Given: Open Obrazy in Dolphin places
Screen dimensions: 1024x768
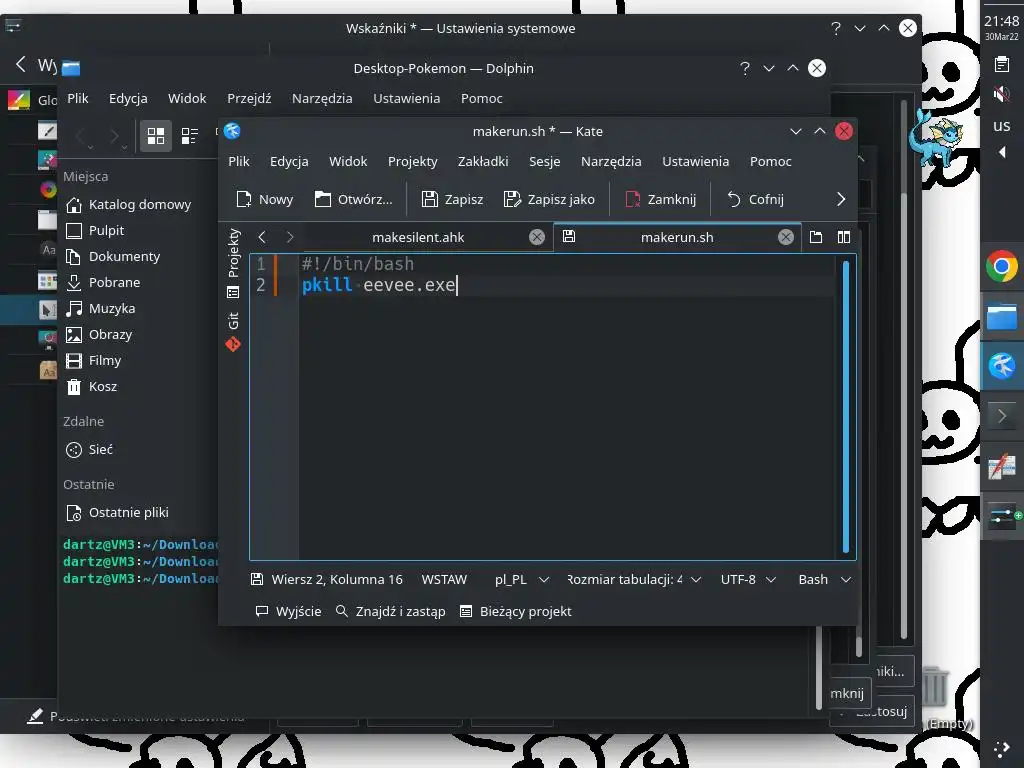Looking at the screenshot, I should [99, 334].
